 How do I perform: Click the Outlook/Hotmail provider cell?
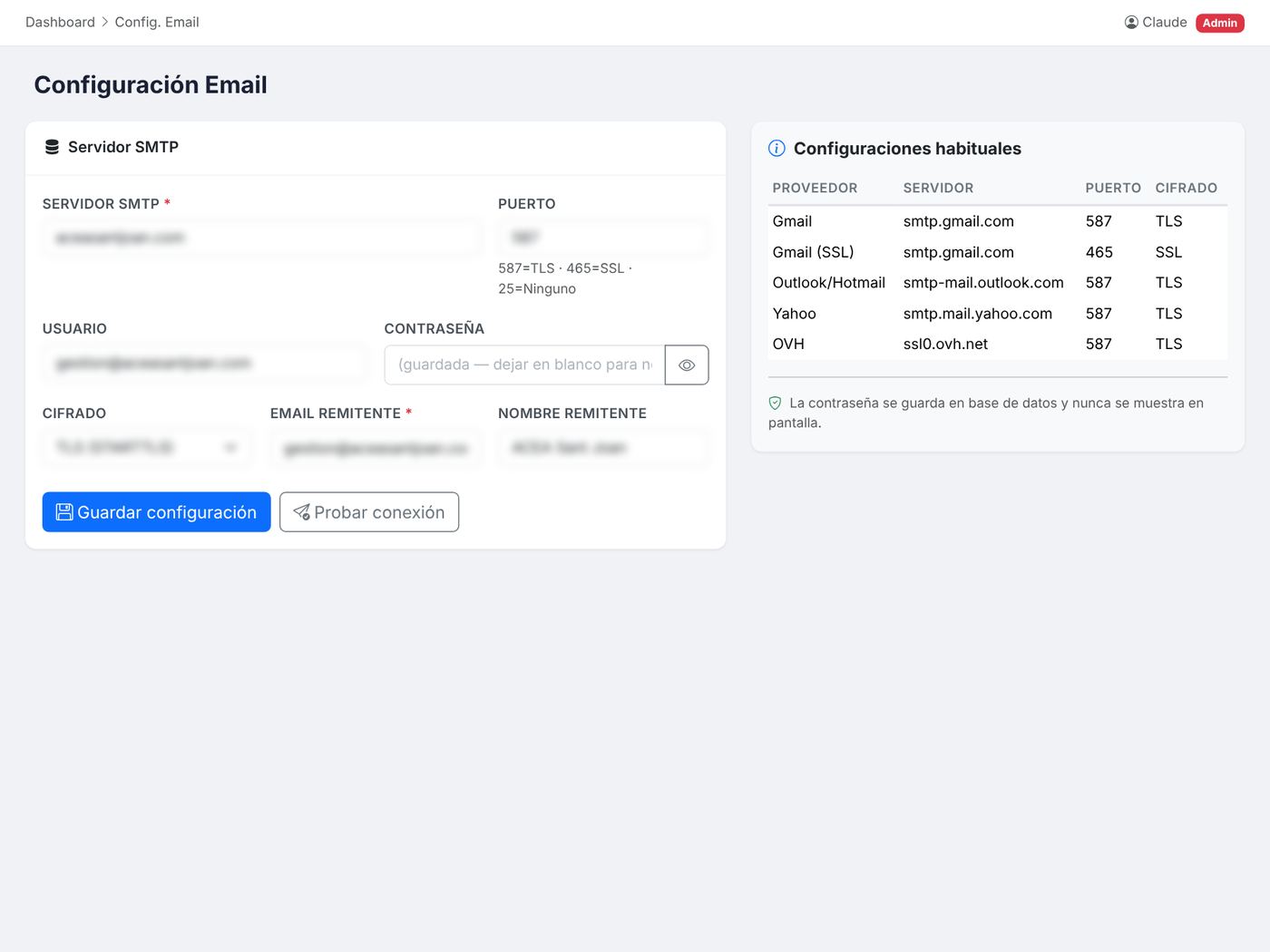click(829, 283)
